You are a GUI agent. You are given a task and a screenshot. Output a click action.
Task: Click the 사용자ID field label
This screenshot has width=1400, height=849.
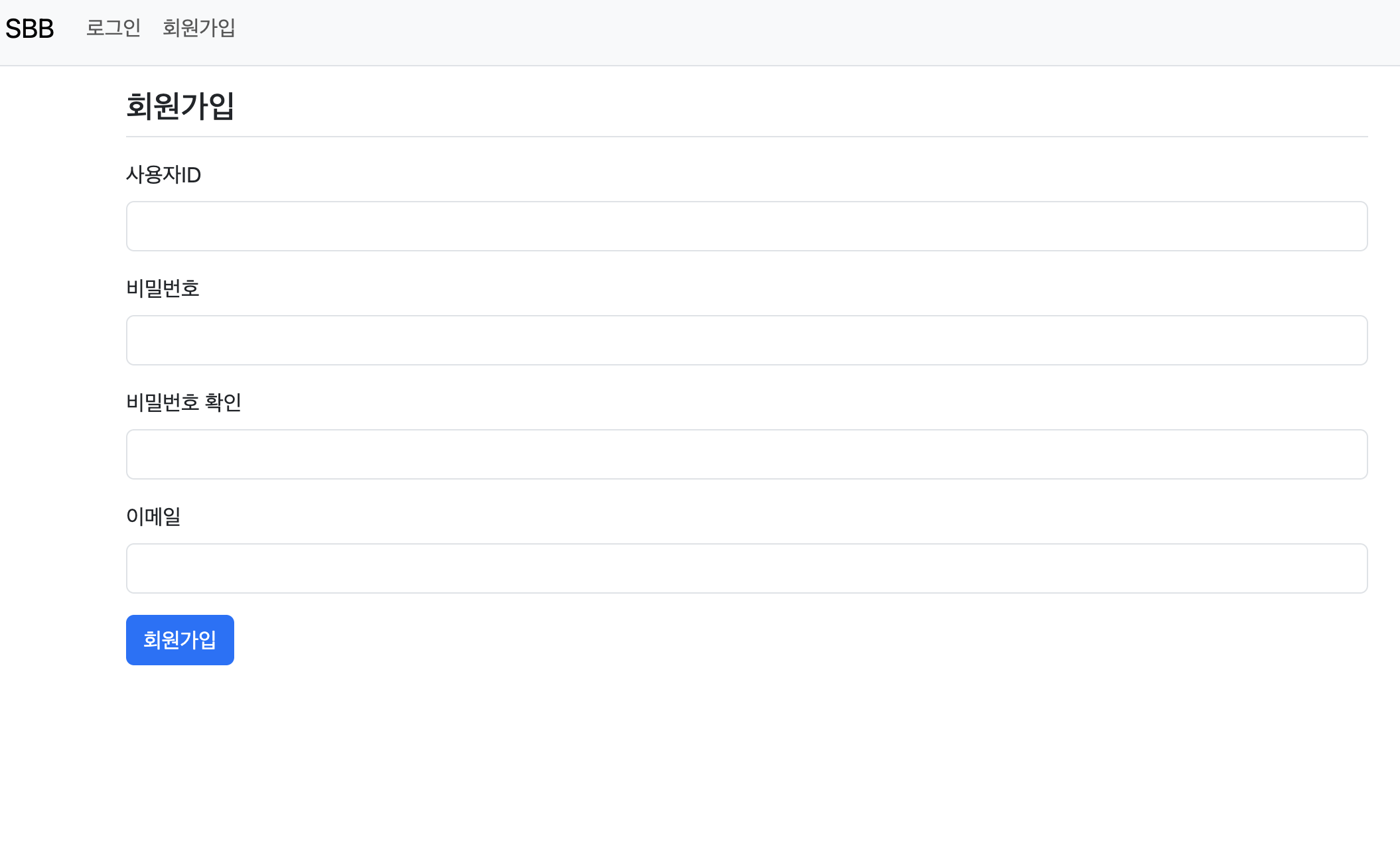[163, 174]
